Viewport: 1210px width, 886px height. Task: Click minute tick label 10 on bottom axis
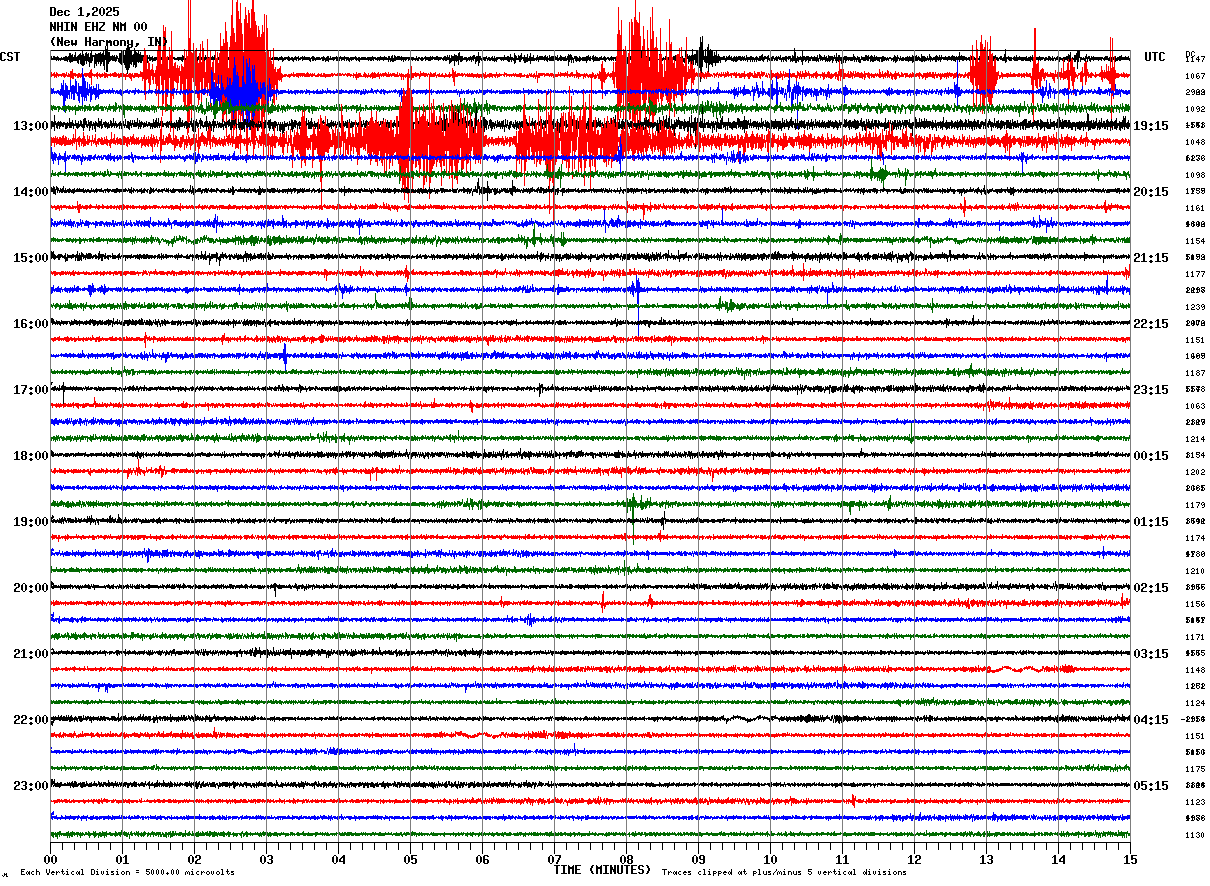[770, 859]
